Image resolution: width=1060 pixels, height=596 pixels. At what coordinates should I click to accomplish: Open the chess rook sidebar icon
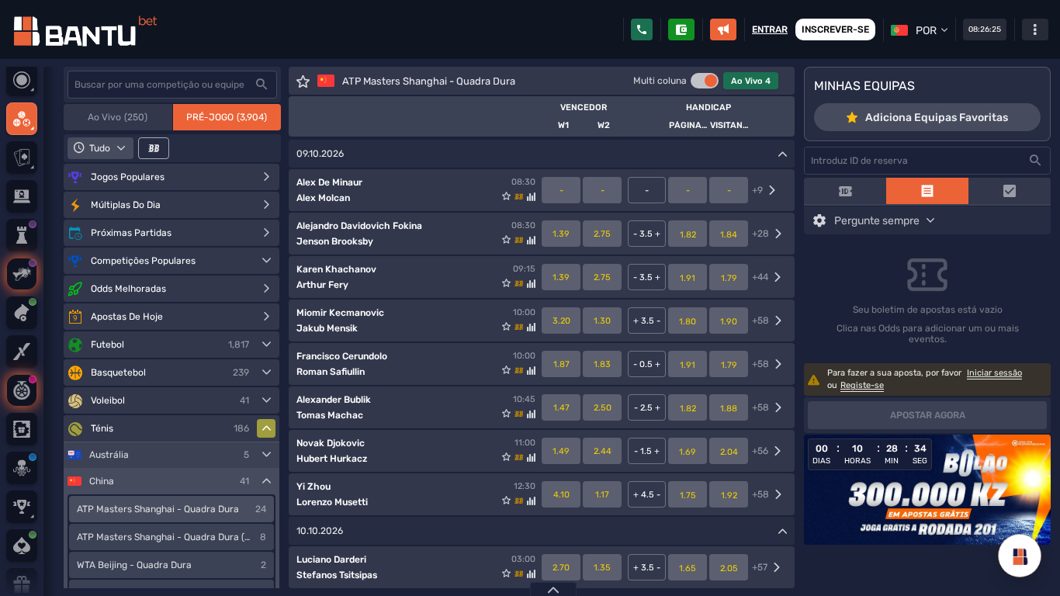coord(22,235)
